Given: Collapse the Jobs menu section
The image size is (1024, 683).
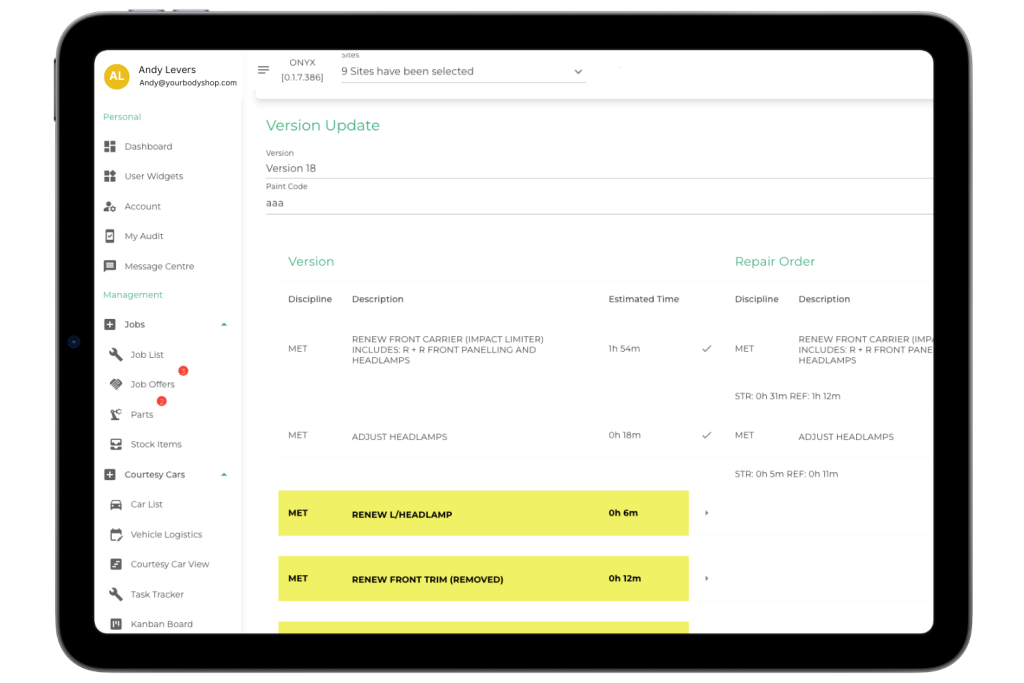Looking at the screenshot, I should [x=224, y=325].
